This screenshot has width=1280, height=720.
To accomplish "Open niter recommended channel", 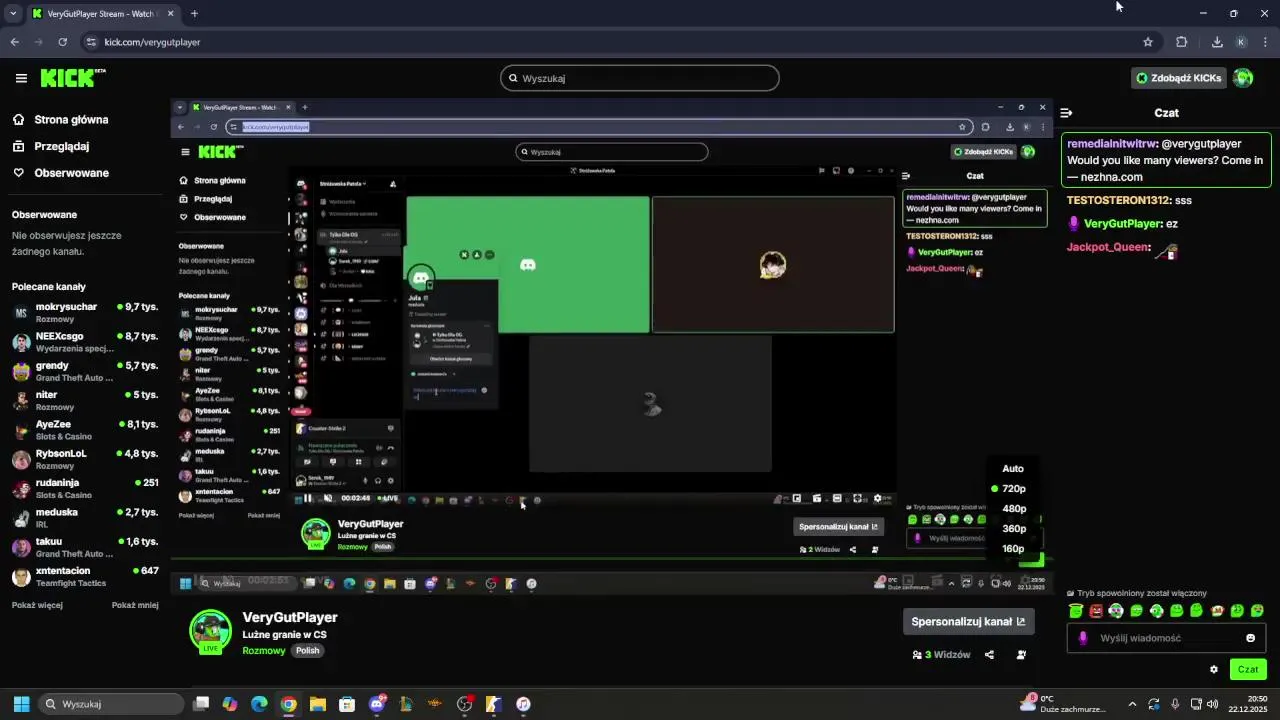I will pos(85,401).
